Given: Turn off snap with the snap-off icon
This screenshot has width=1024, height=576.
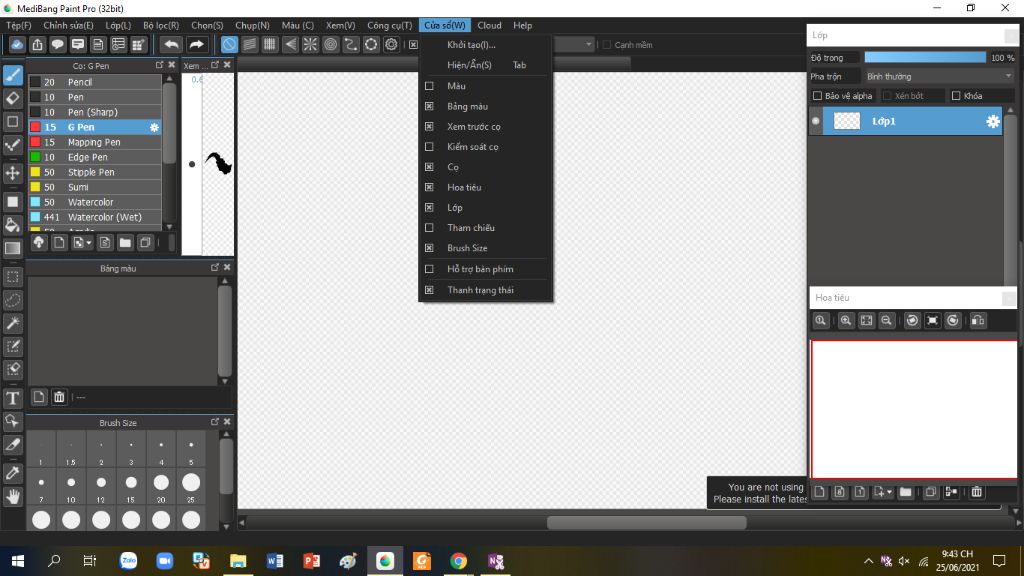Looking at the screenshot, I should [x=229, y=44].
